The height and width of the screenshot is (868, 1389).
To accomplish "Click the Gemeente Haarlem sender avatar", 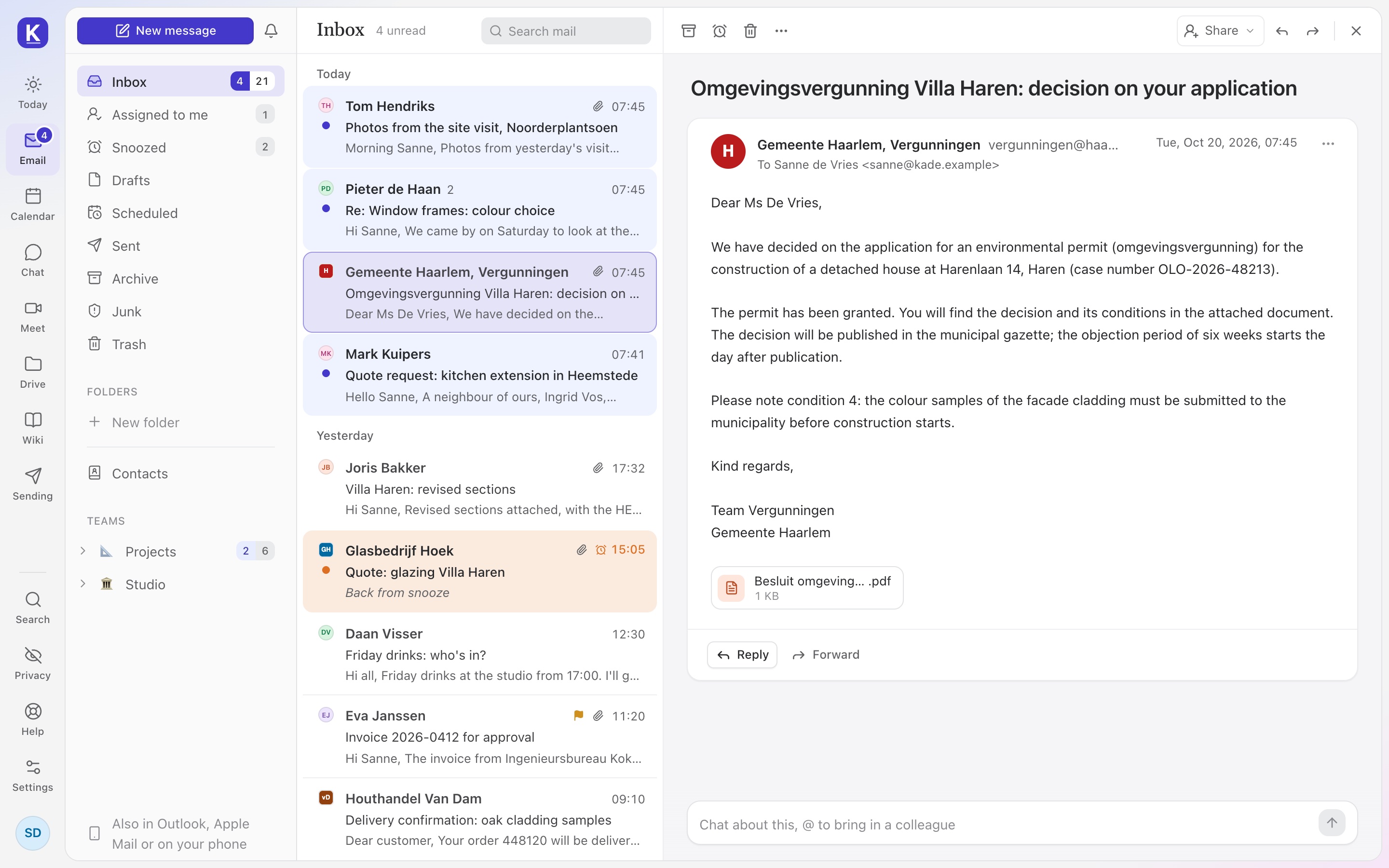I will [x=728, y=151].
